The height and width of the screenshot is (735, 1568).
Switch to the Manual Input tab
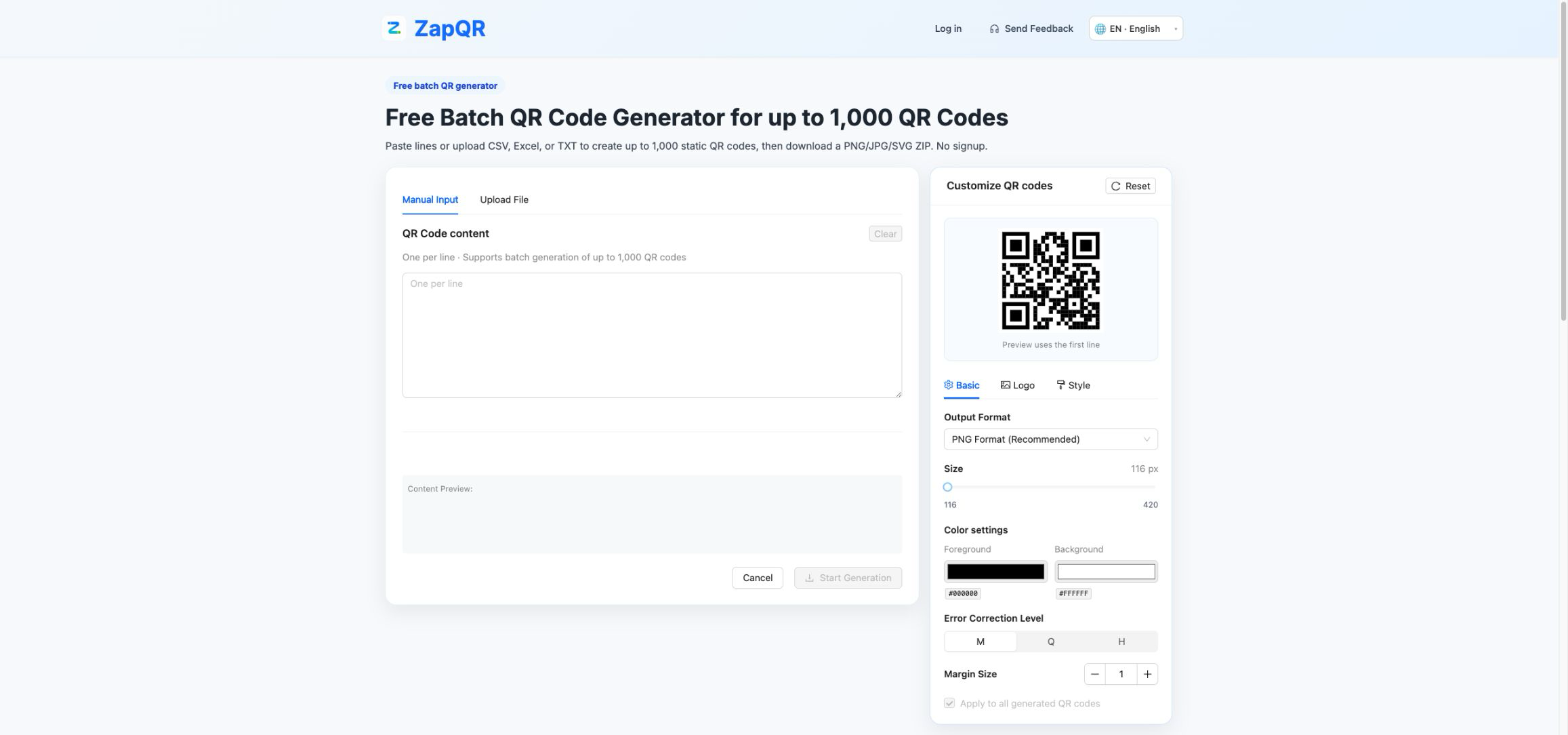pos(430,200)
